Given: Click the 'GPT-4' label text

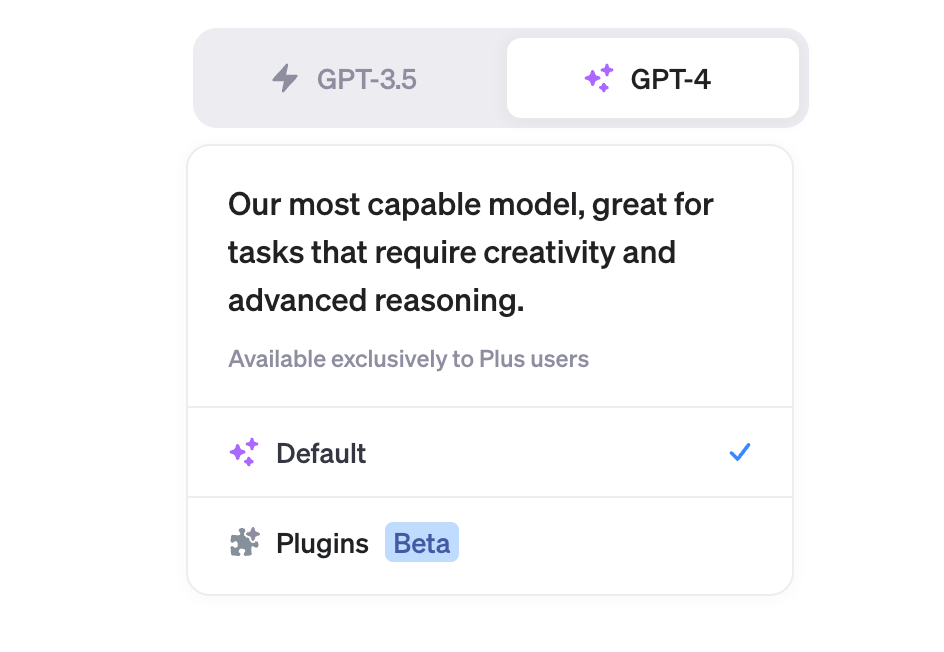Looking at the screenshot, I should click(671, 79).
